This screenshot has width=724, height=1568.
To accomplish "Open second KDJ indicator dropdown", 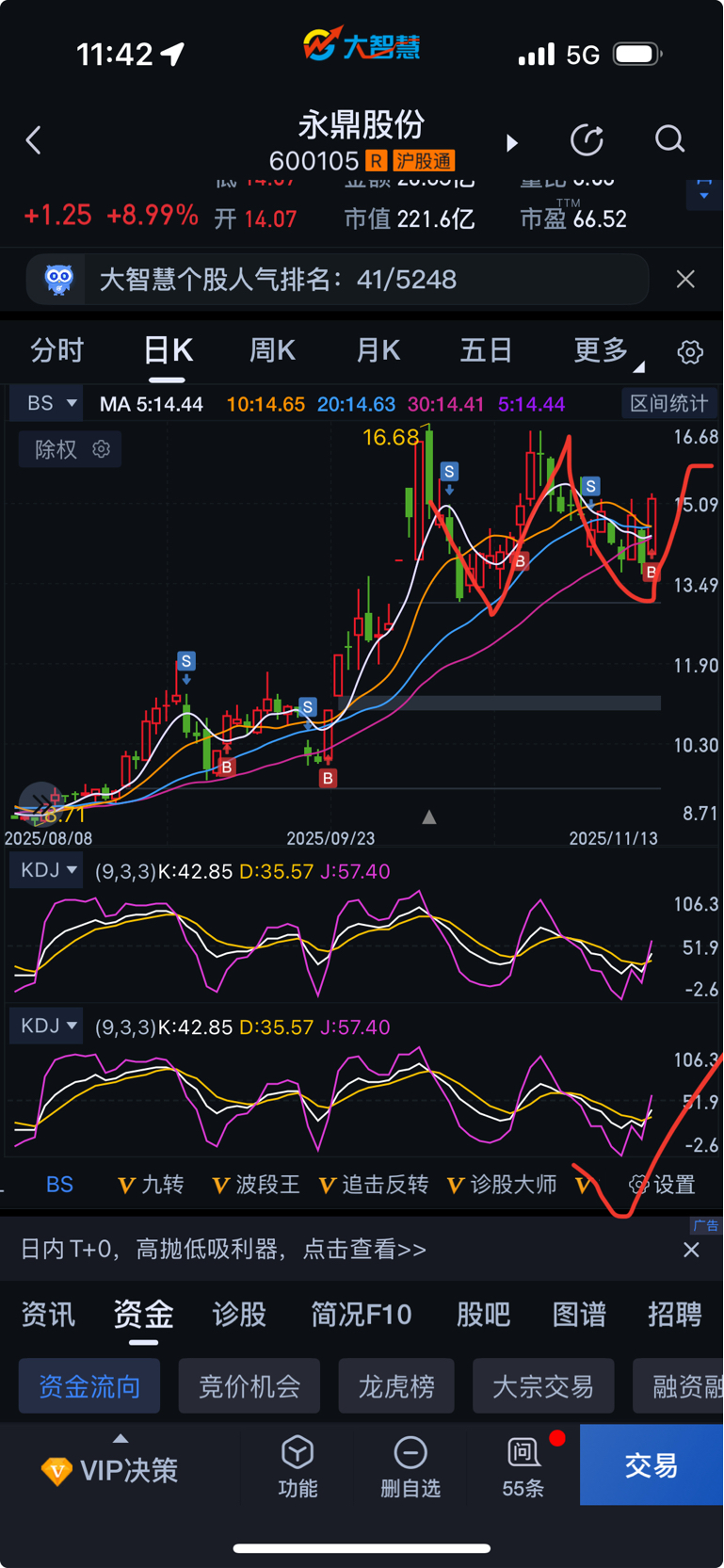I will pyautogui.click(x=46, y=1026).
